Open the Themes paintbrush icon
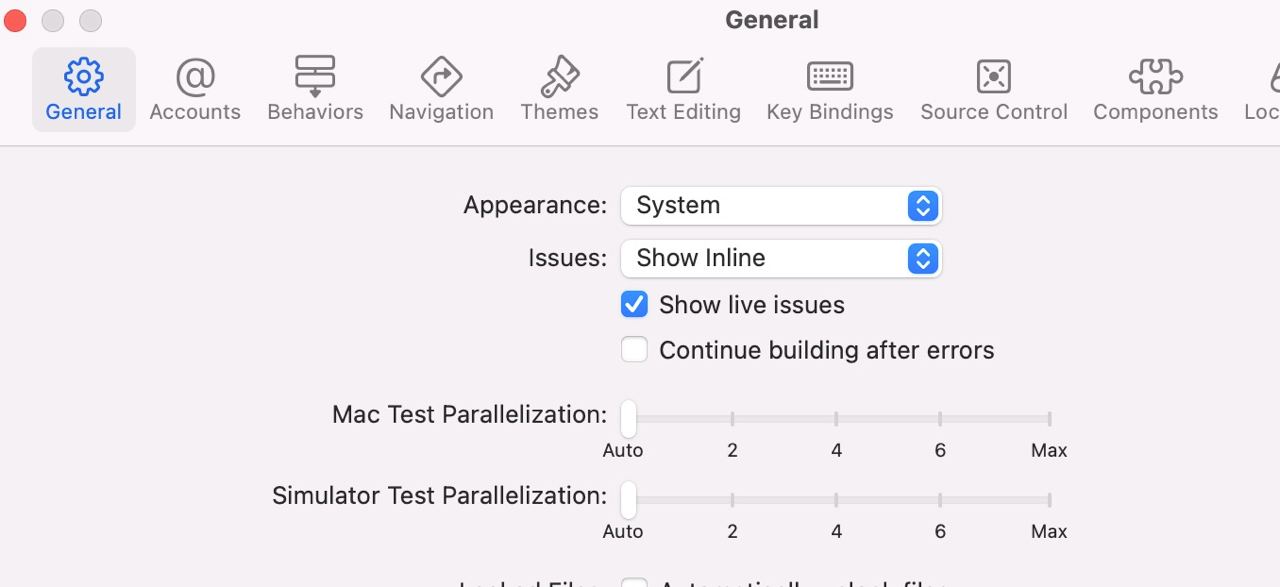This screenshot has height=587, width=1280. [559, 77]
